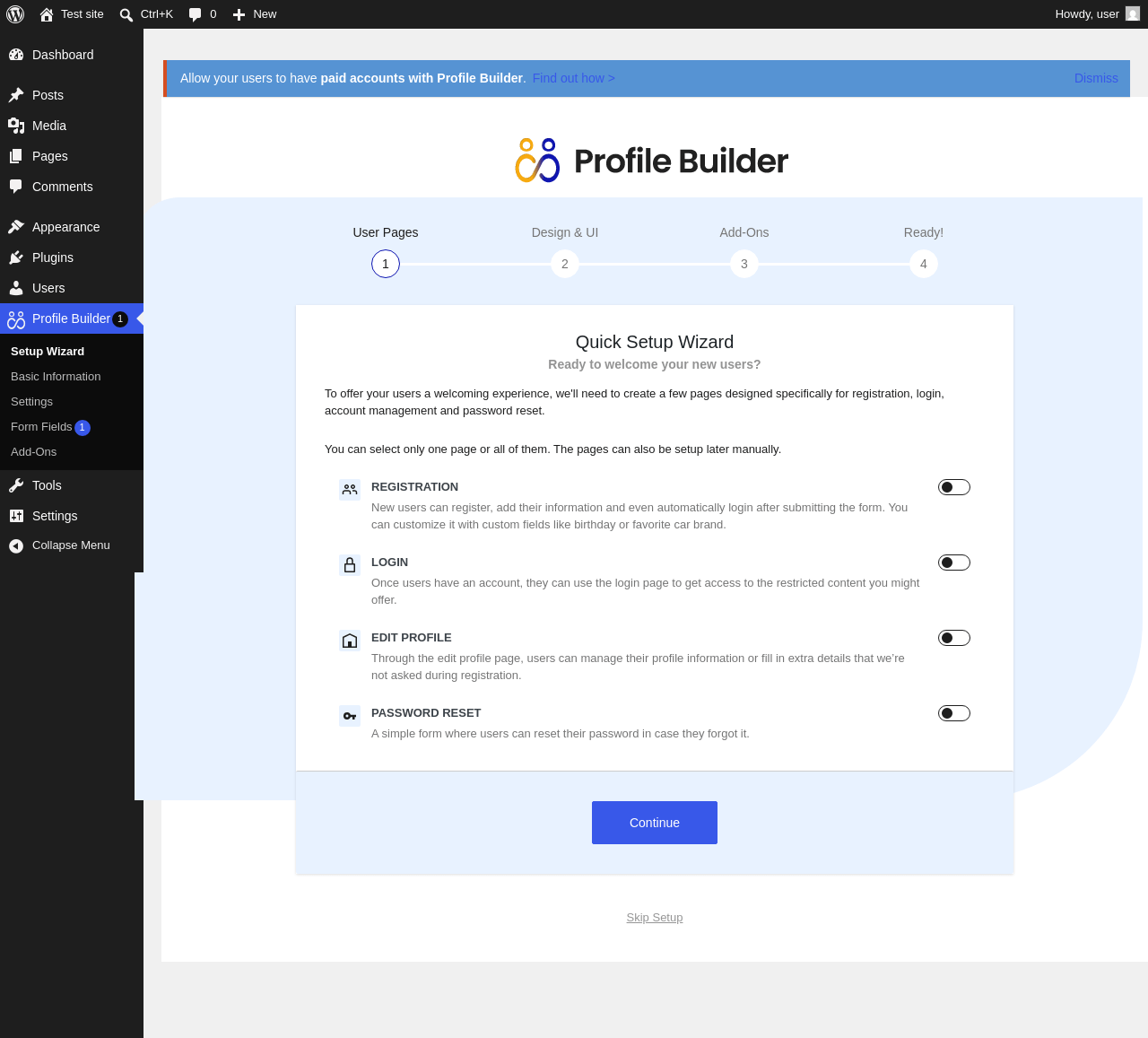Open the Users menu item
This screenshot has height=1038, width=1148.
point(72,288)
